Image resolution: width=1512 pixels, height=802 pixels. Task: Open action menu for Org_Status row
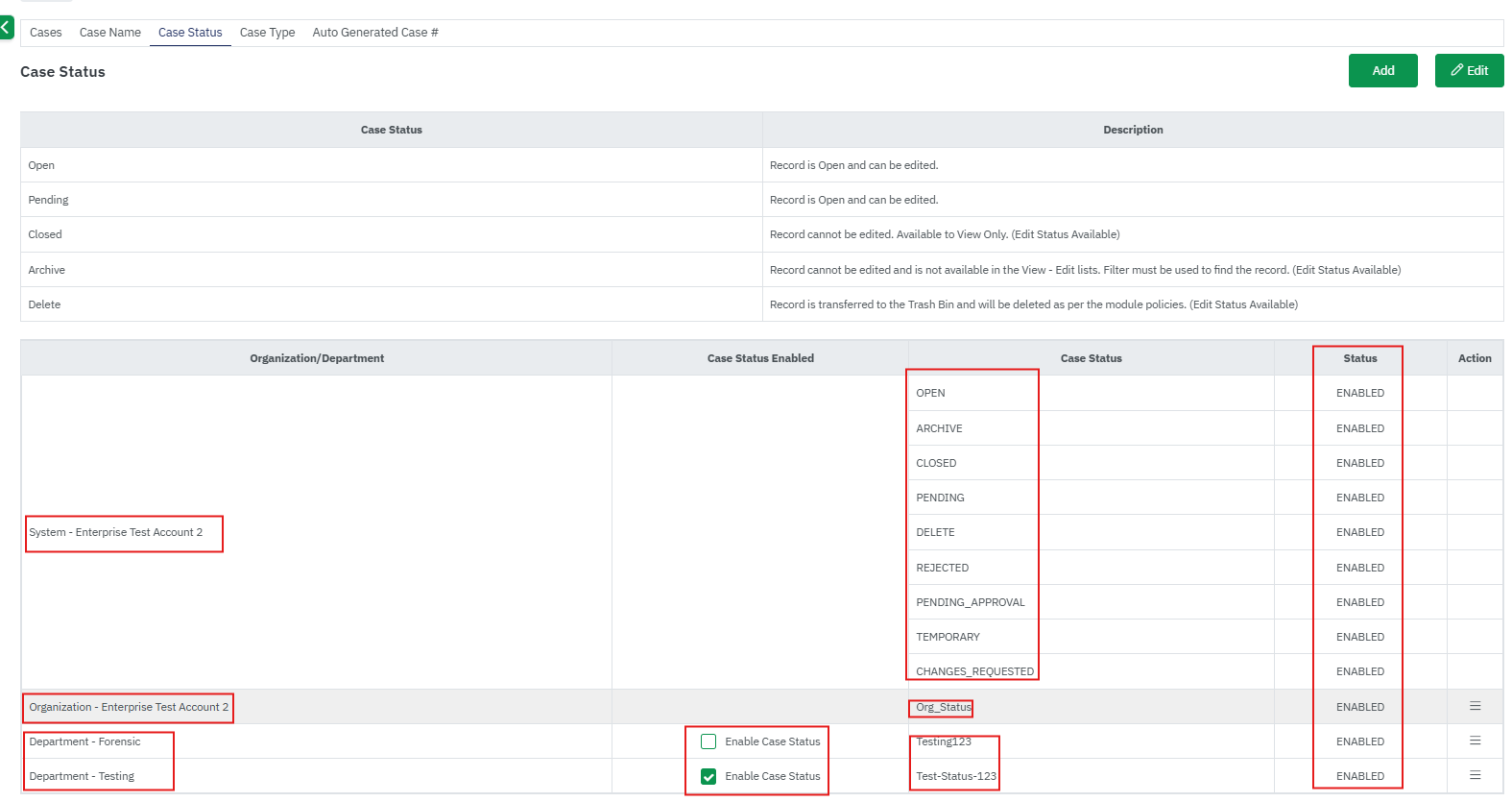click(1475, 706)
